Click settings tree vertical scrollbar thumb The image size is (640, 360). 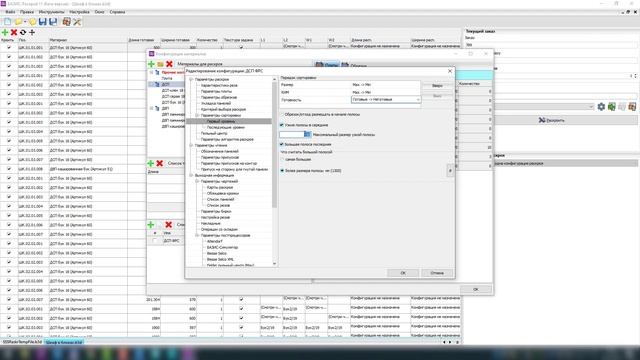(x=274, y=145)
